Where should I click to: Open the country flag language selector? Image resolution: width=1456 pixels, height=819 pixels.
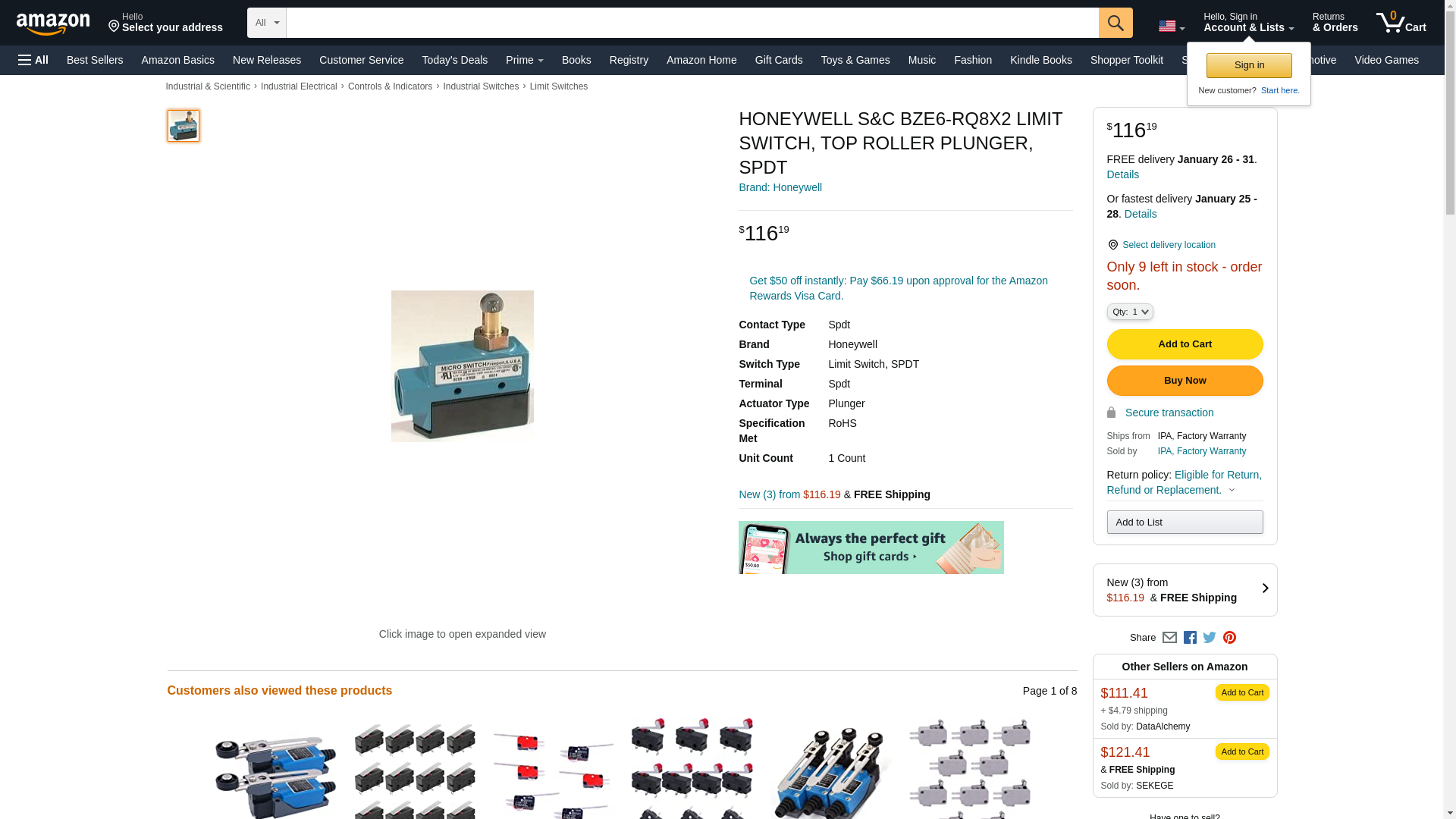(1172, 27)
